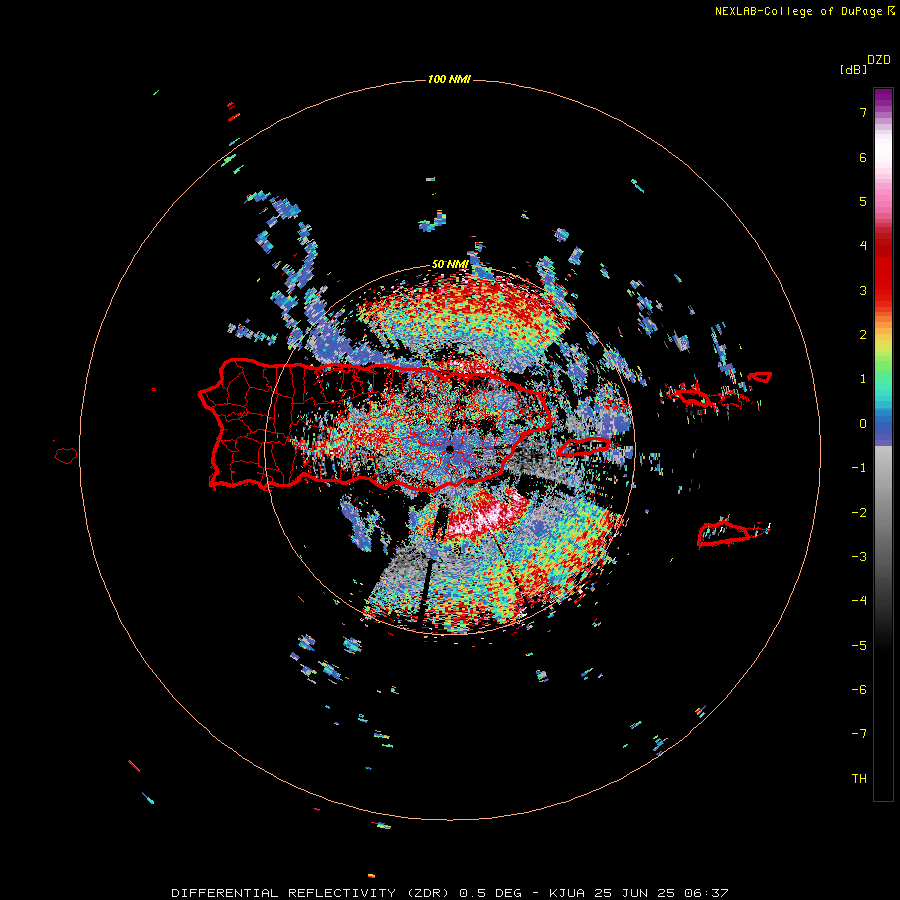Click the white high-ZDR patch south of radar

pos(488,517)
